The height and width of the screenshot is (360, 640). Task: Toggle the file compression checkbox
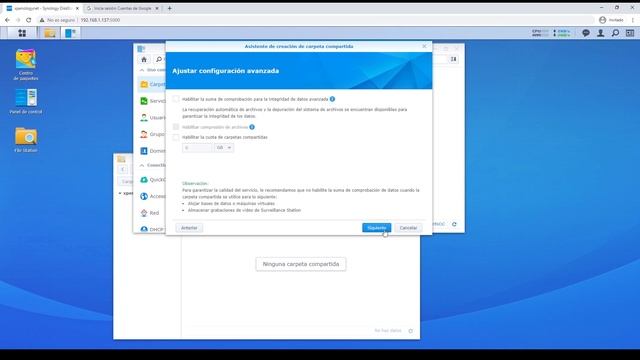click(176, 127)
